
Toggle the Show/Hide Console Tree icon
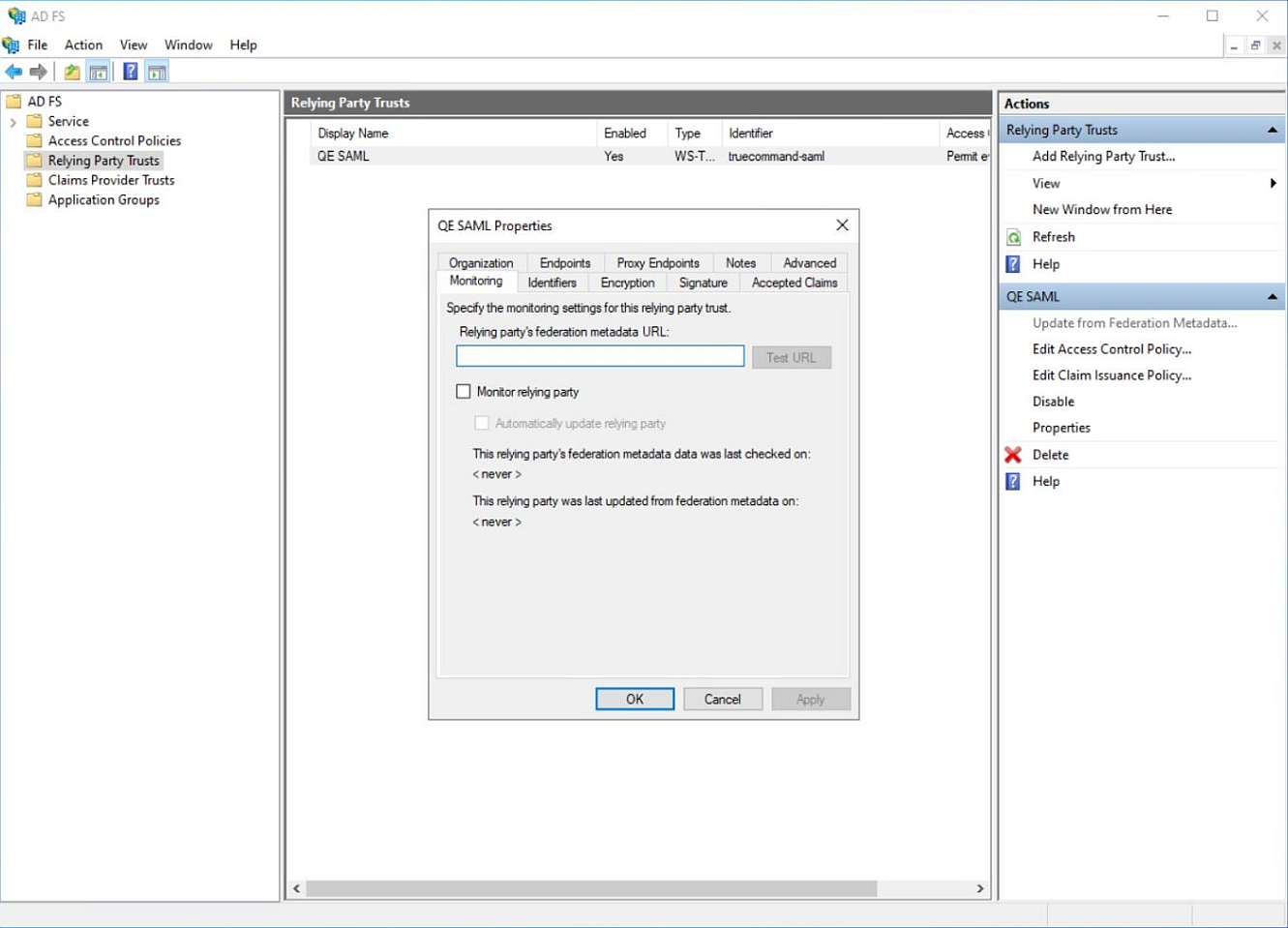tap(98, 72)
